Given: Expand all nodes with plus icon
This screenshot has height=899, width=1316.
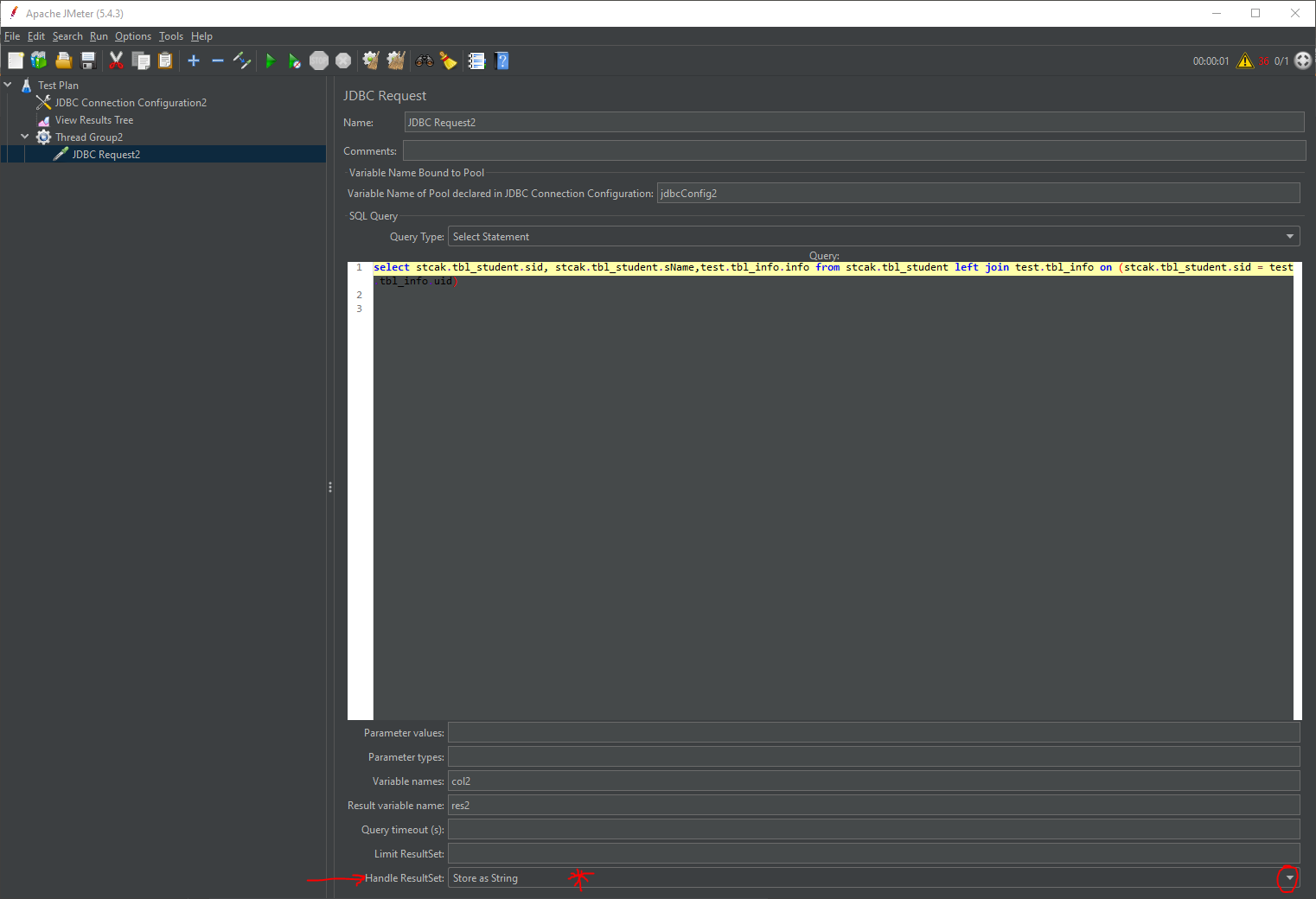Looking at the screenshot, I should [x=194, y=61].
